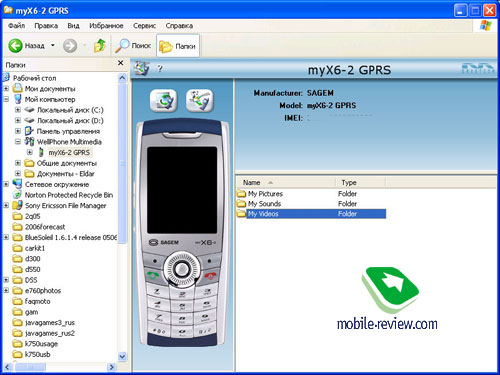This screenshot has width=500, height=375.
Task: Select the javagames3_rus folder
Action: (x=50, y=323)
